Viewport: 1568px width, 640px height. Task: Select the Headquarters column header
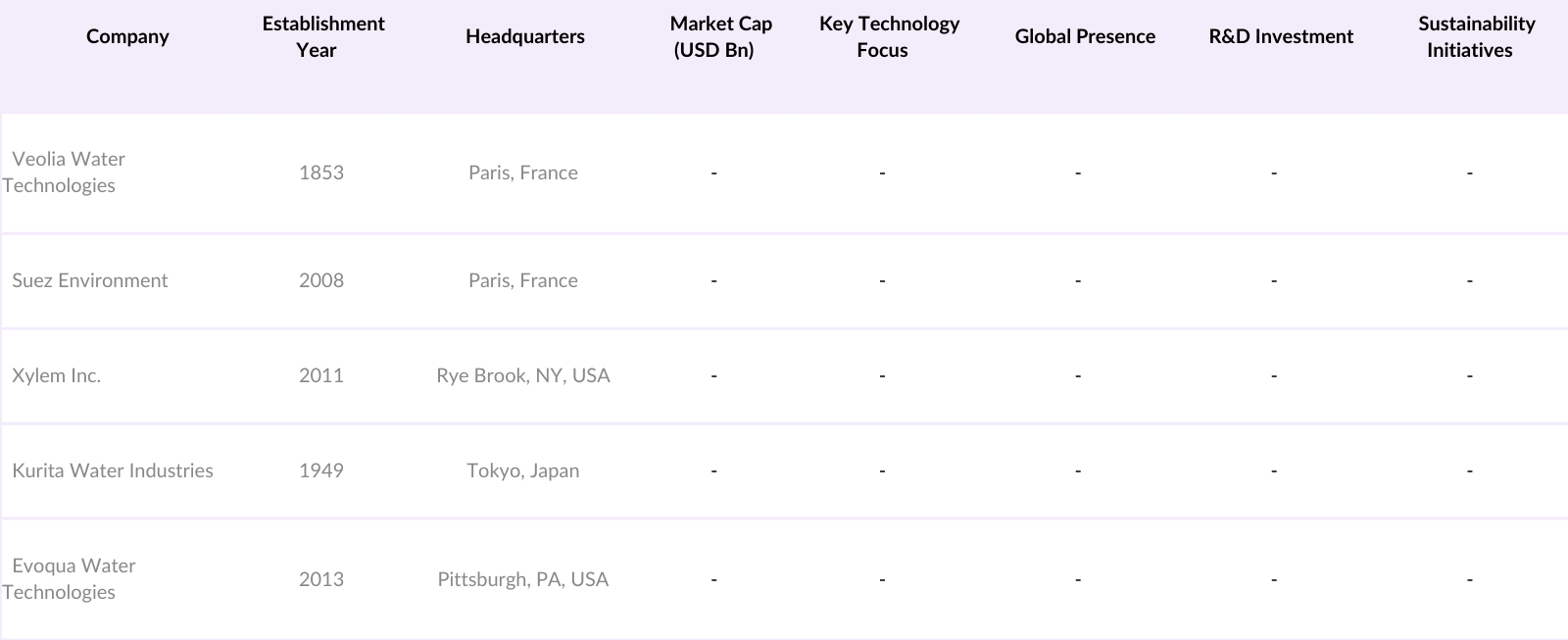(524, 37)
